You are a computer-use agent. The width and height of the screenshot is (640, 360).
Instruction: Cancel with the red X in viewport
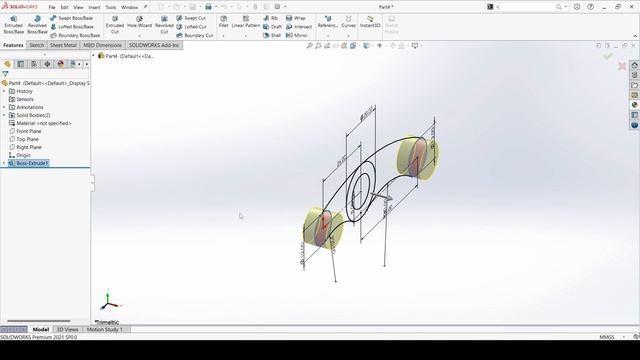pyautogui.click(x=622, y=66)
